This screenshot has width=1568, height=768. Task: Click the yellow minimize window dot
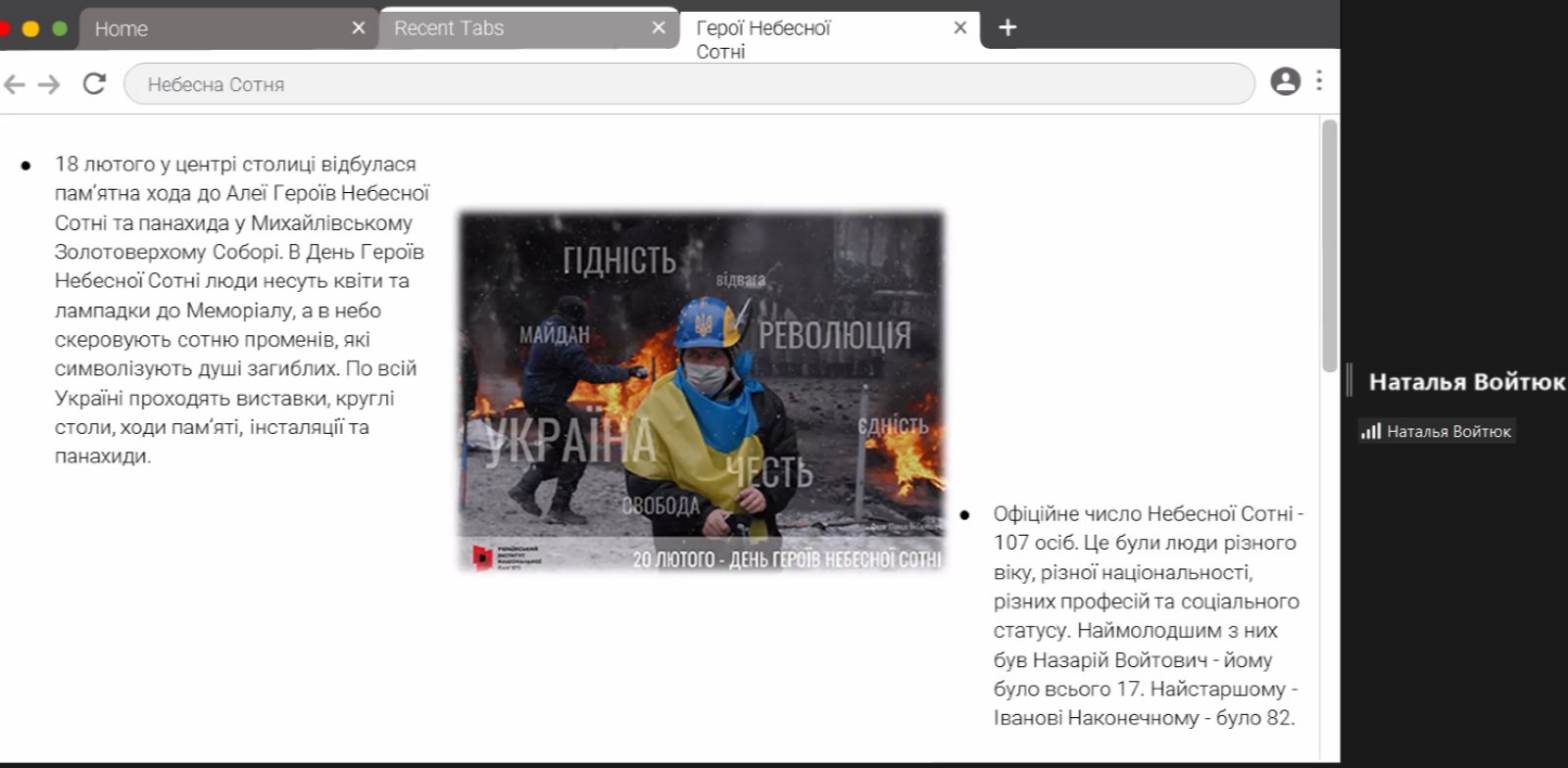30,28
